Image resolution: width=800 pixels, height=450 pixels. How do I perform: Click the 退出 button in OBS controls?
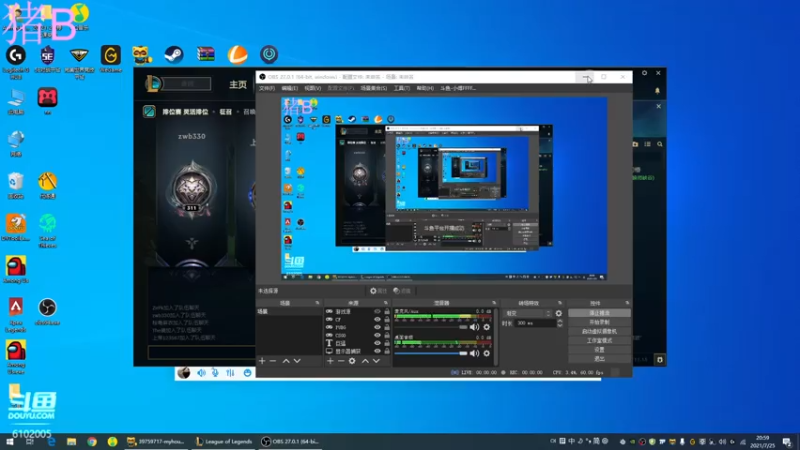pyautogui.click(x=599, y=359)
